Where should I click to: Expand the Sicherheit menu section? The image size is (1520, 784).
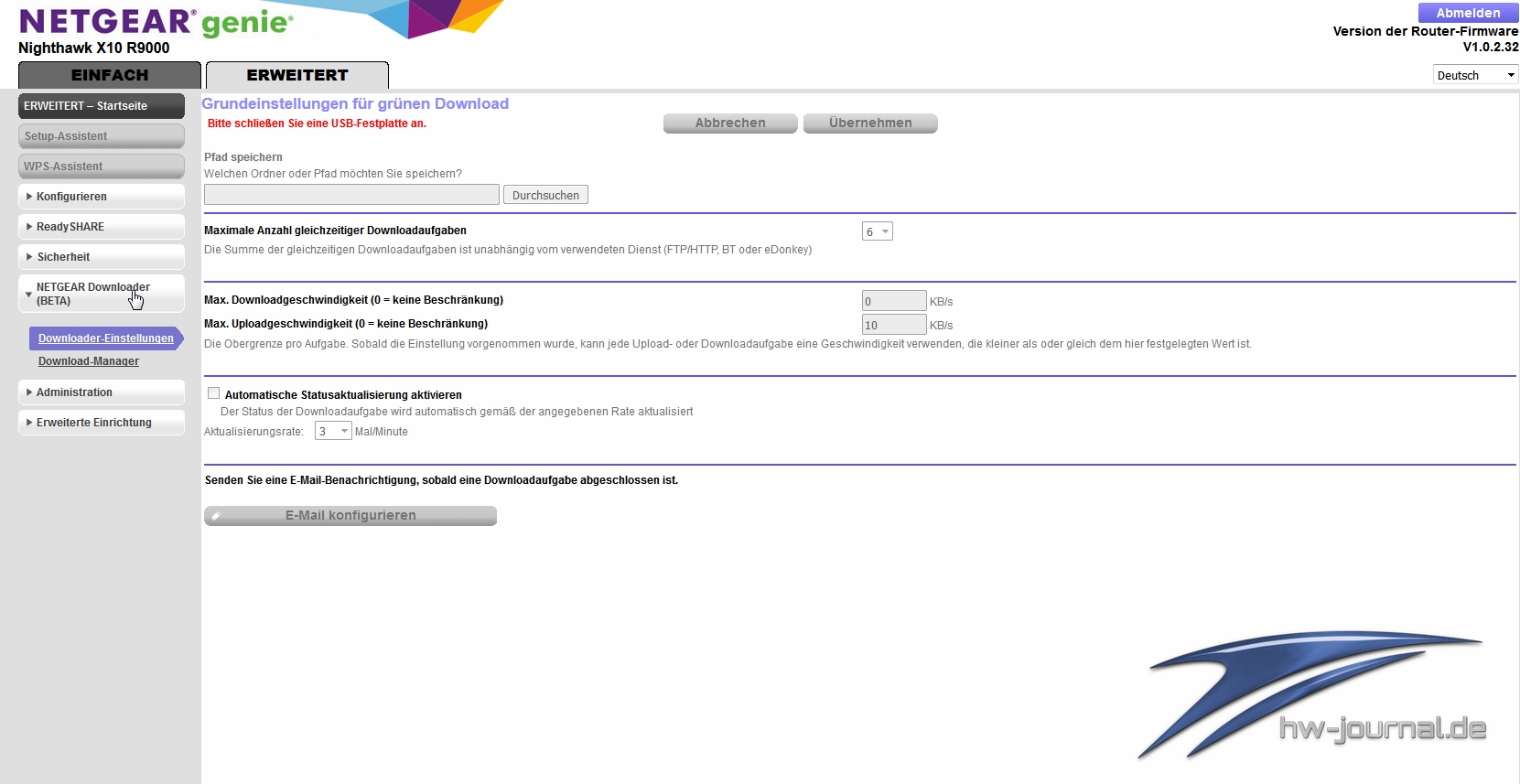tap(101, 257)
